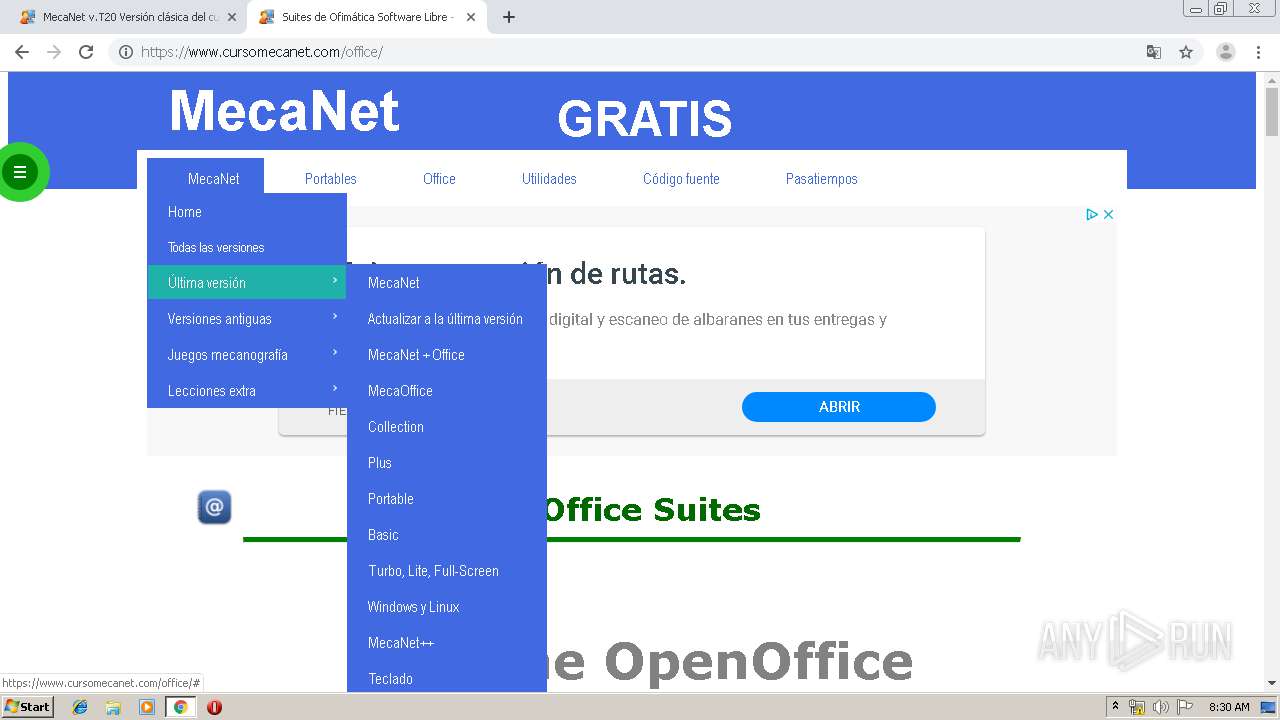Open the Pasatiempos nav menu
The height and width of the screenshot is (720, 1280).
(822, 179)
